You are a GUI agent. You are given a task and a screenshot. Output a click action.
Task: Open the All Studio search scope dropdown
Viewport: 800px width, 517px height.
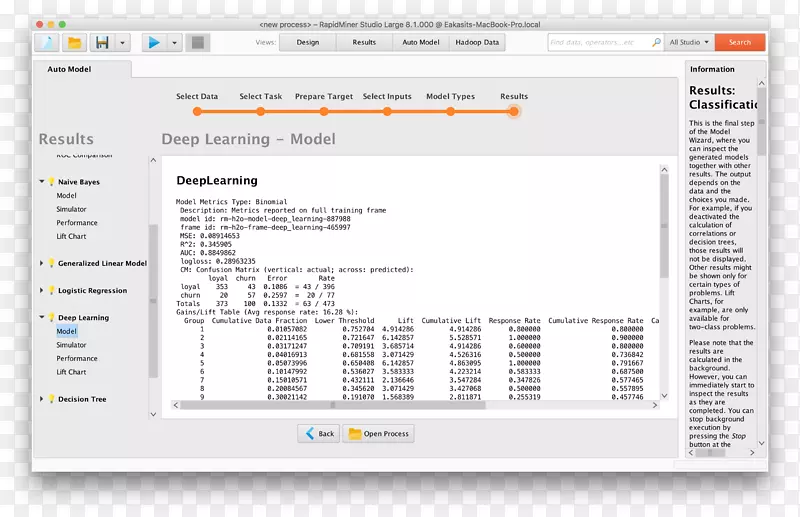pyautogui.click(x=690, y=43)
